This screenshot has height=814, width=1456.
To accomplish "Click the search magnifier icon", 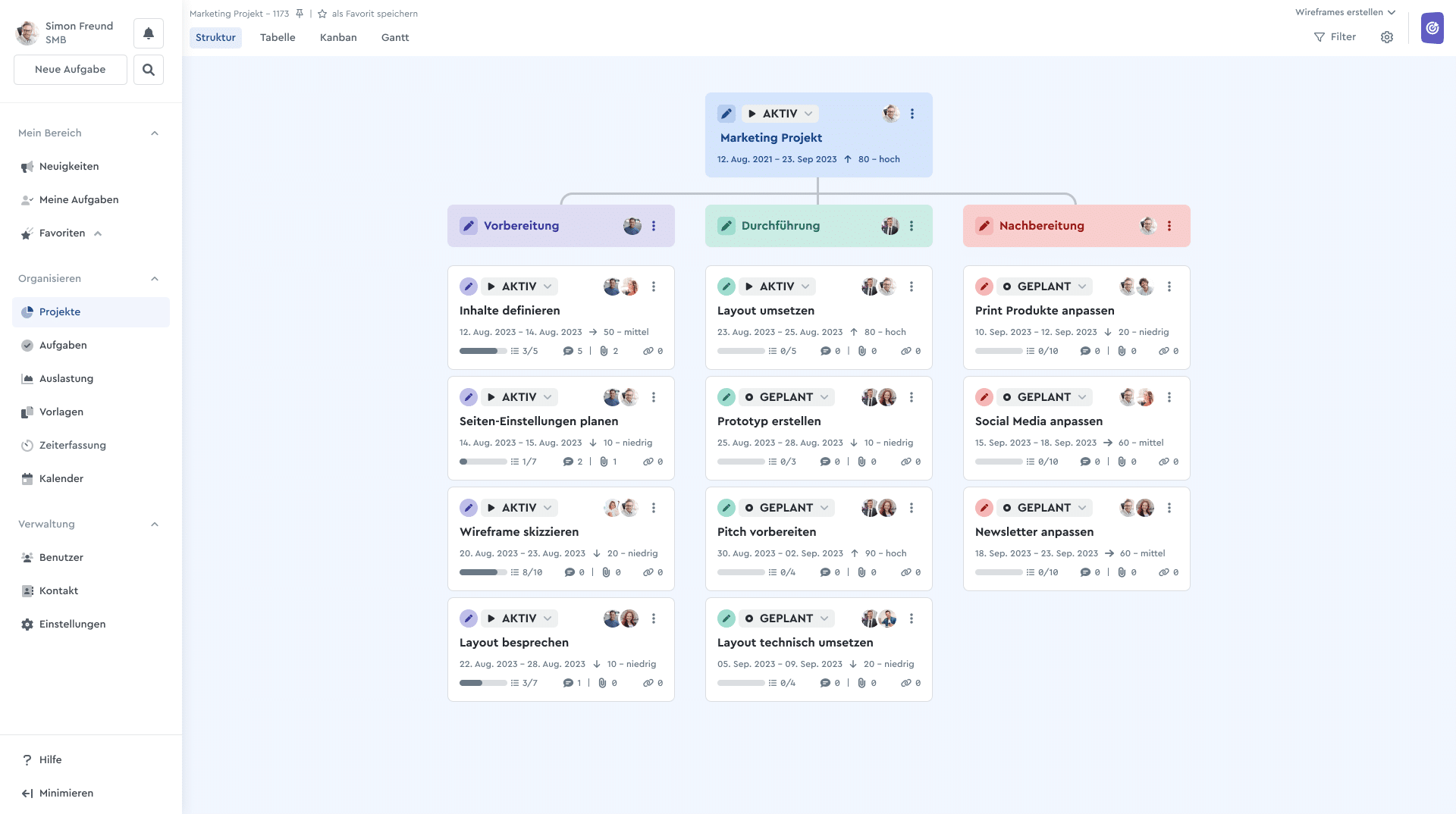I will (x=149, y=70).
